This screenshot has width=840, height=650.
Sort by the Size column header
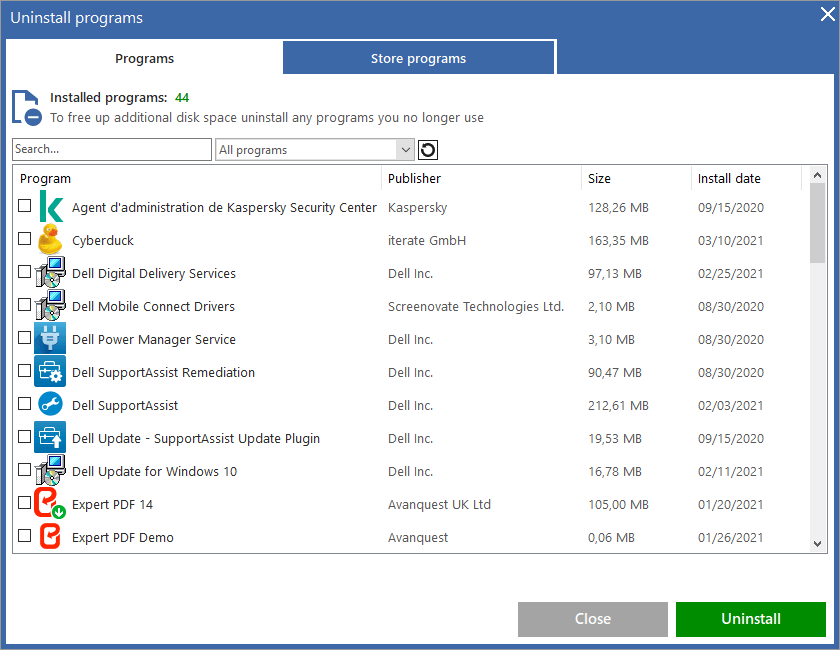pyautogui.click(x=636, y=178)
